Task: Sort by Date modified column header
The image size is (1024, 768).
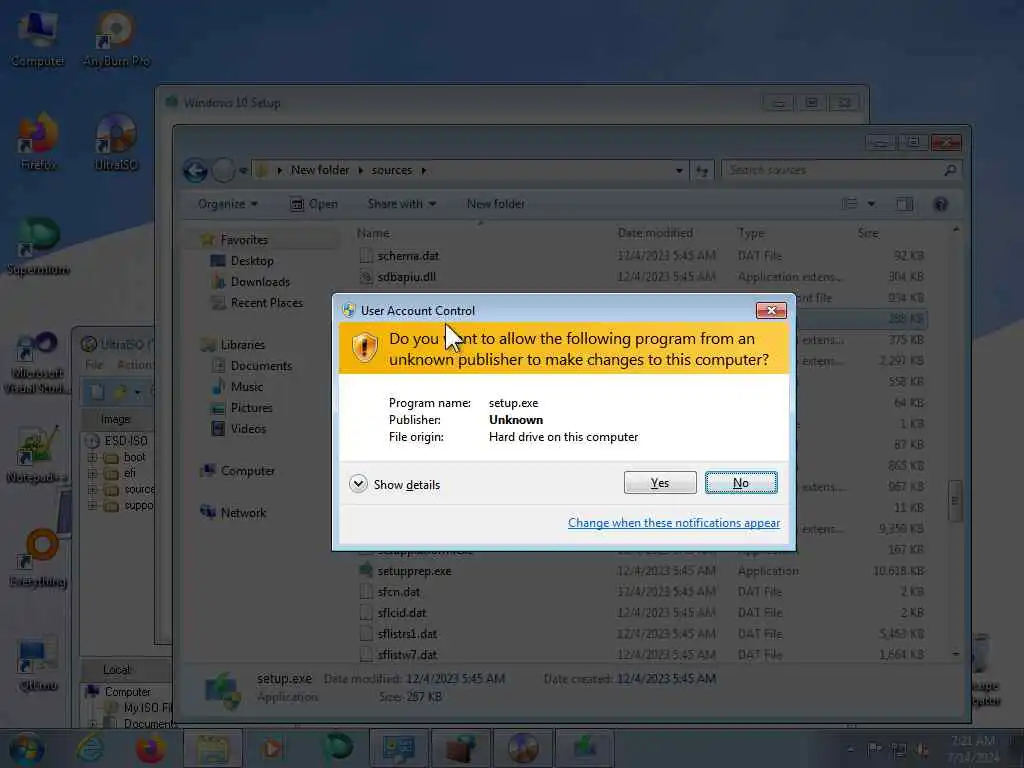Action: [655, 232]
